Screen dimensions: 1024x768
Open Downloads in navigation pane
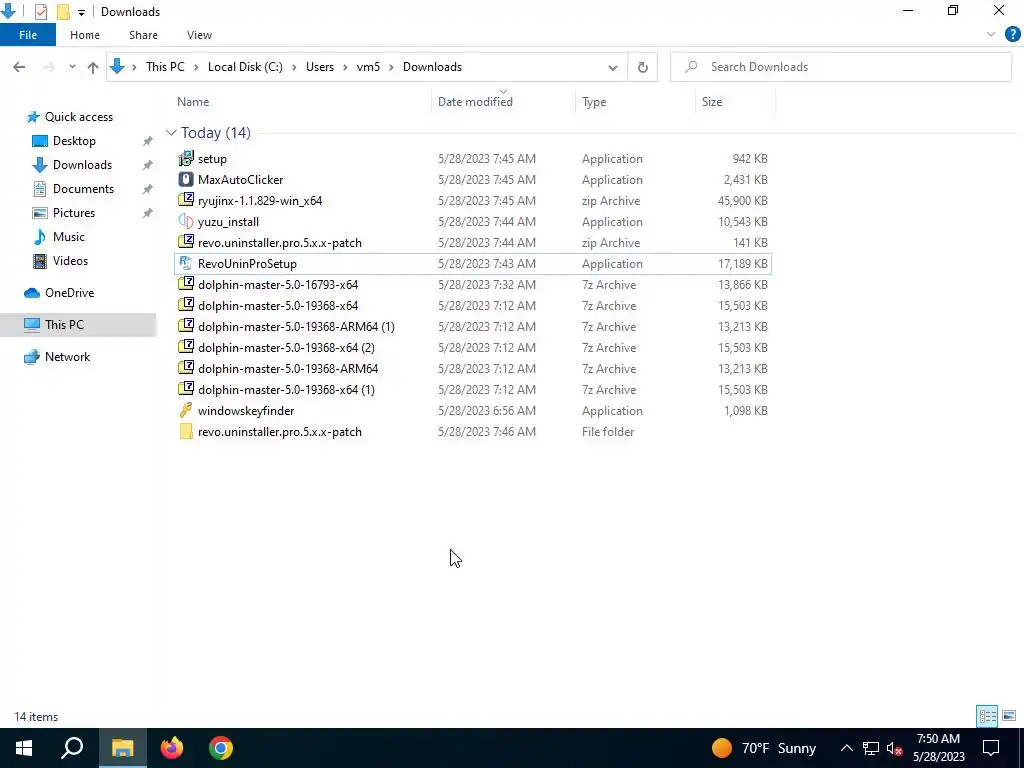(x=82, y=165)
